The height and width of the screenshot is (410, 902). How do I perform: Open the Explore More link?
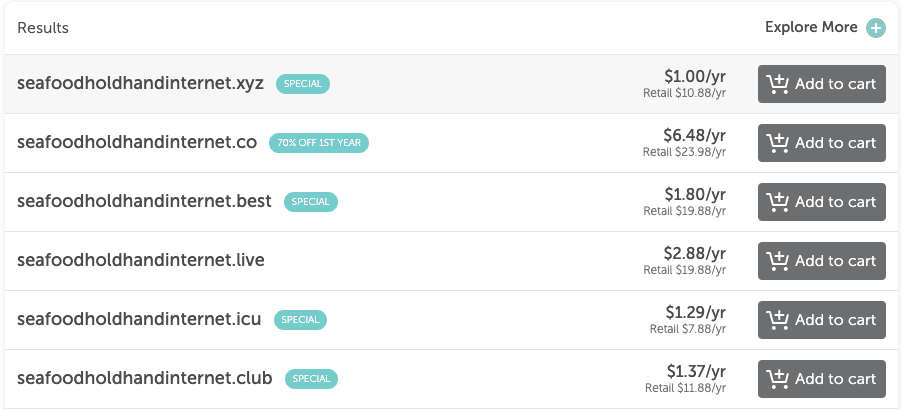[x=811, y=27]
